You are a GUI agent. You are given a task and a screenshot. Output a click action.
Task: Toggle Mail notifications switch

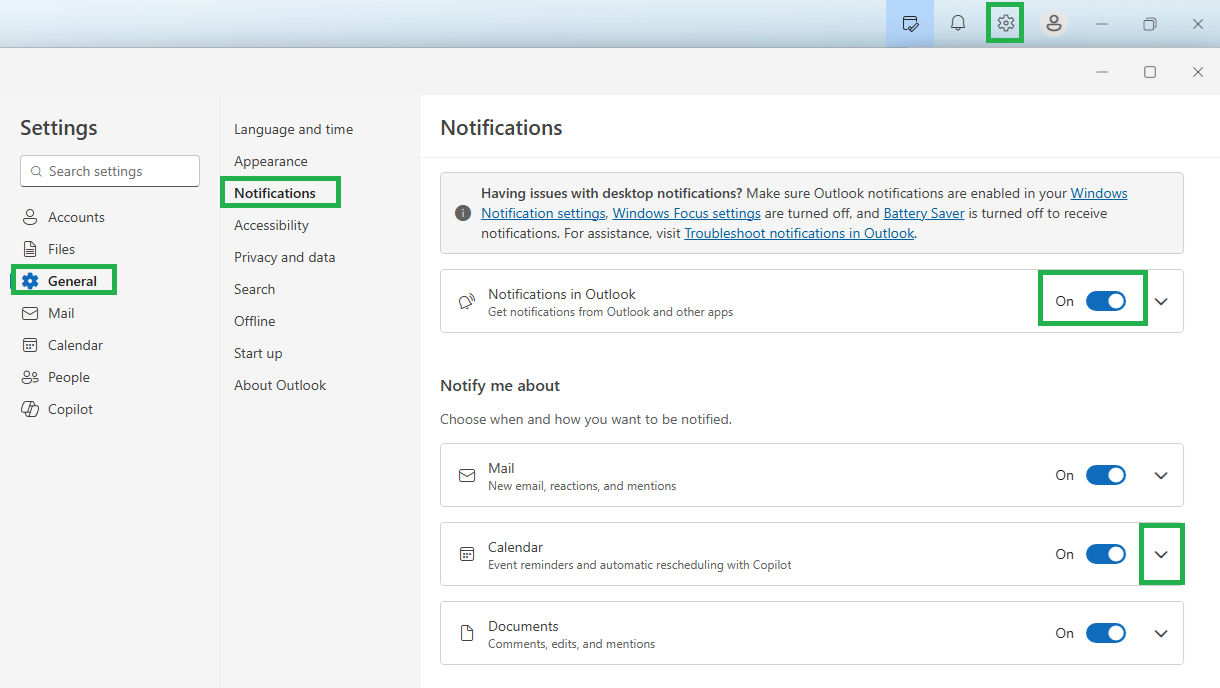click(1106, 475)
